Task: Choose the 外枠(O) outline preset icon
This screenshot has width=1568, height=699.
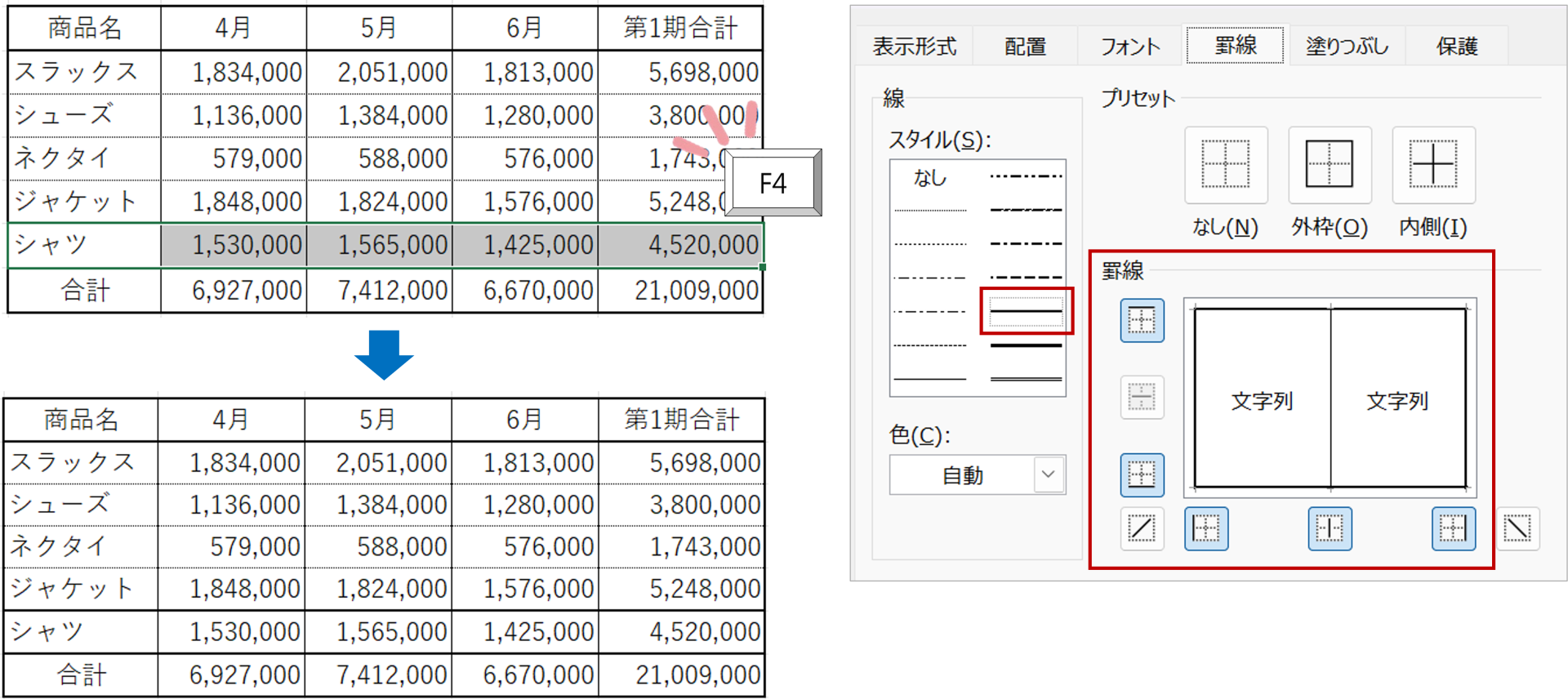Action: pyautogui.click(x=1330, y=164)
